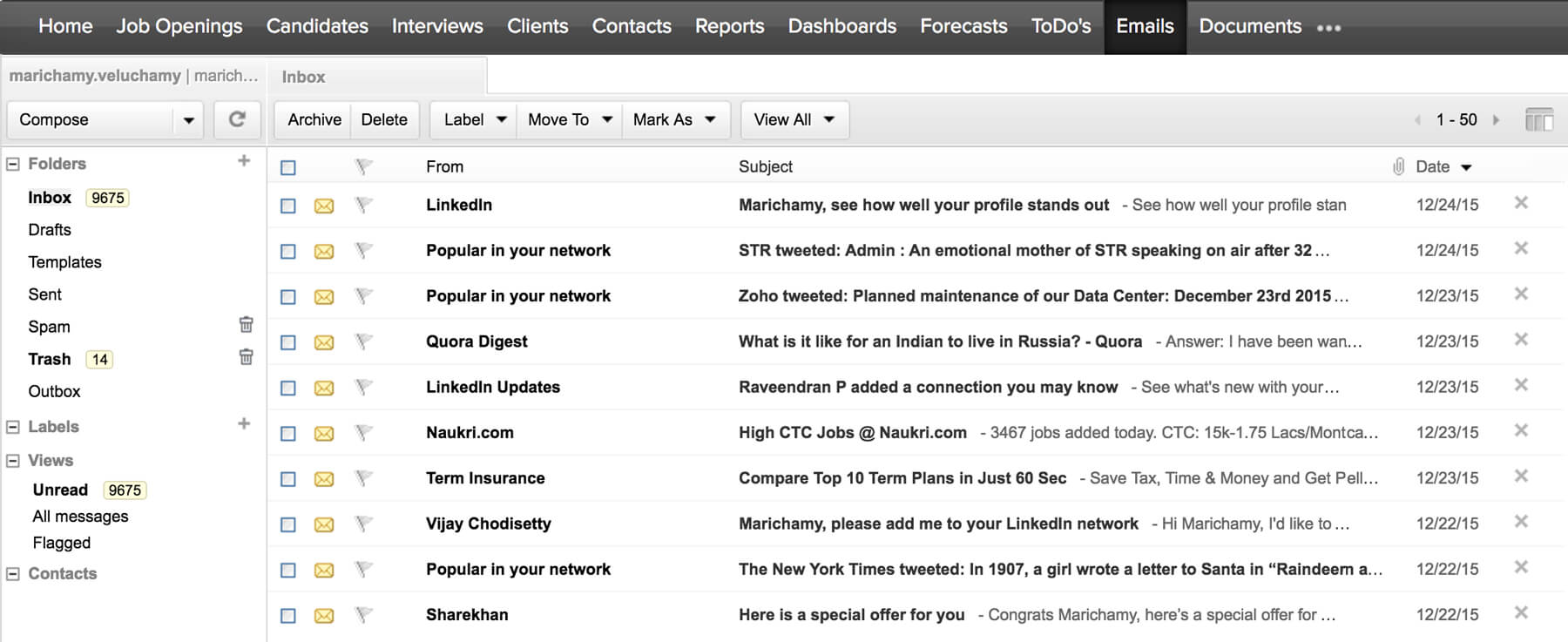The image size is (1568, 642).
Task: Go to the Job Openings tab
Action: [179, 26]
